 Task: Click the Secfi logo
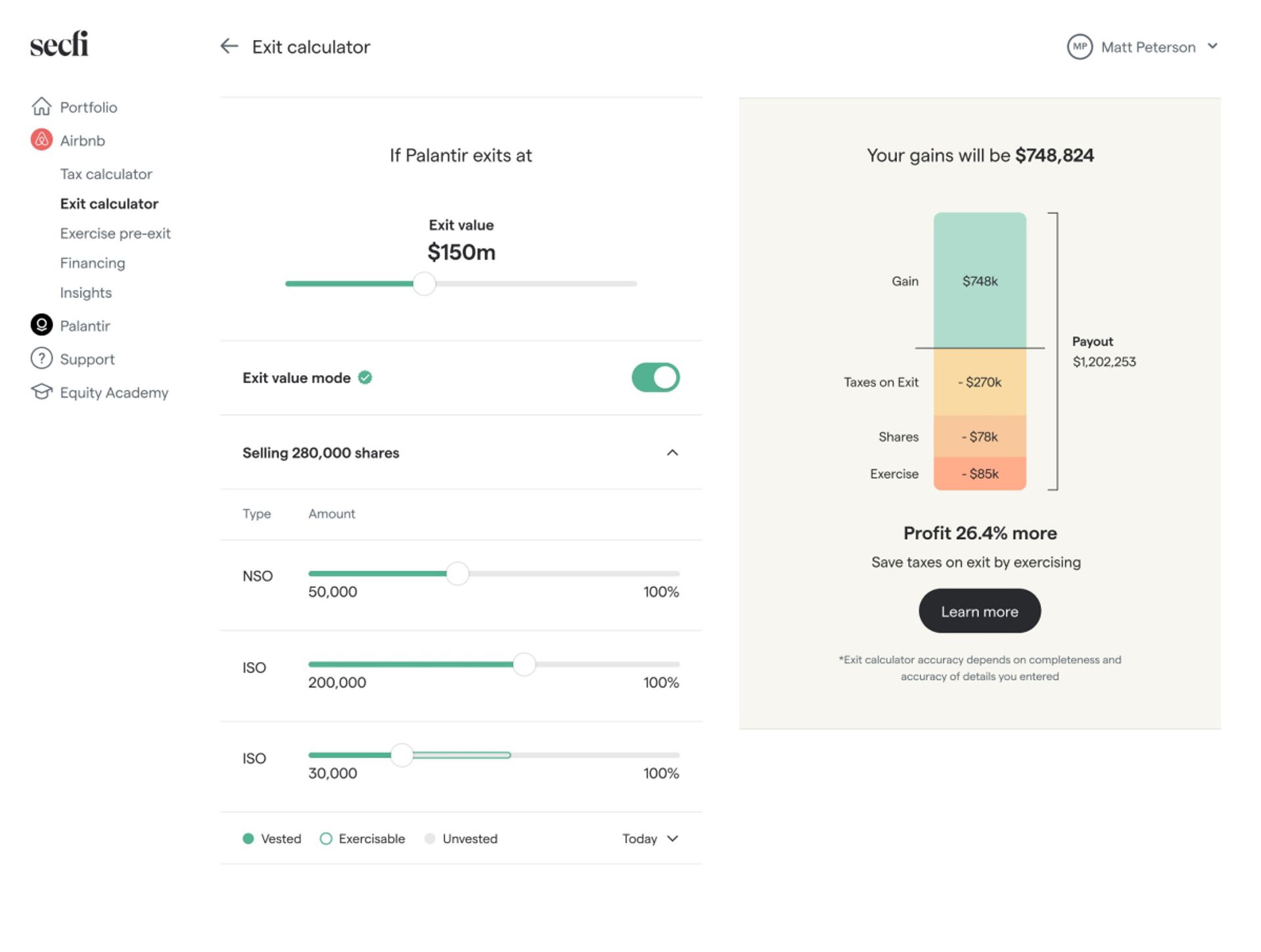[x=59, y=44]
